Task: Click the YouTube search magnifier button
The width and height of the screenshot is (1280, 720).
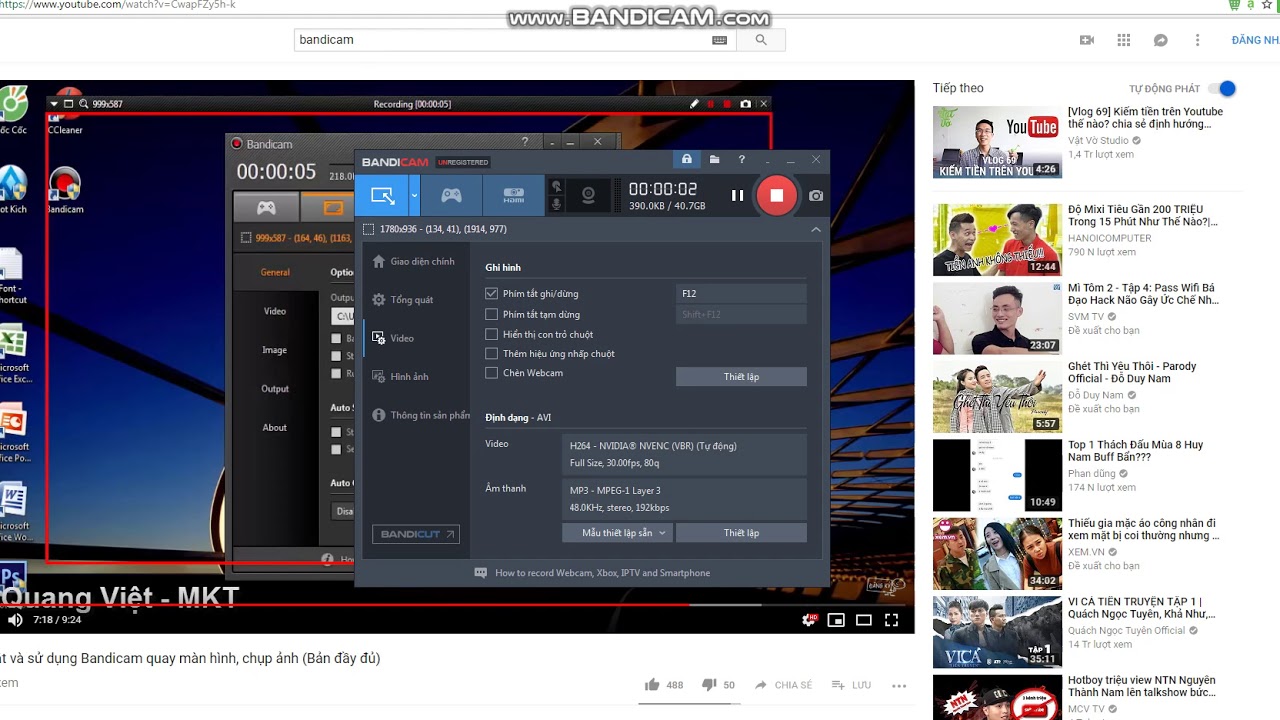Action: point(761,40)
